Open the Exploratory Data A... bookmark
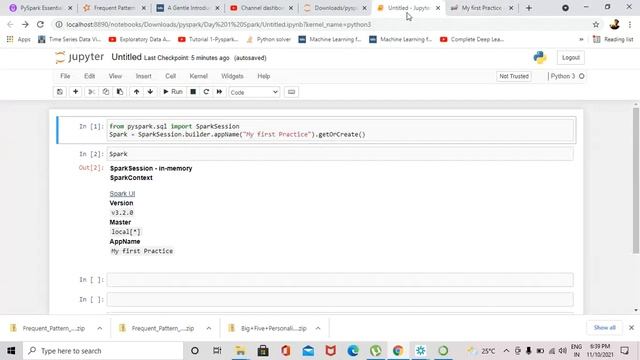Screen dimensions: 640x360 (140, 39)
